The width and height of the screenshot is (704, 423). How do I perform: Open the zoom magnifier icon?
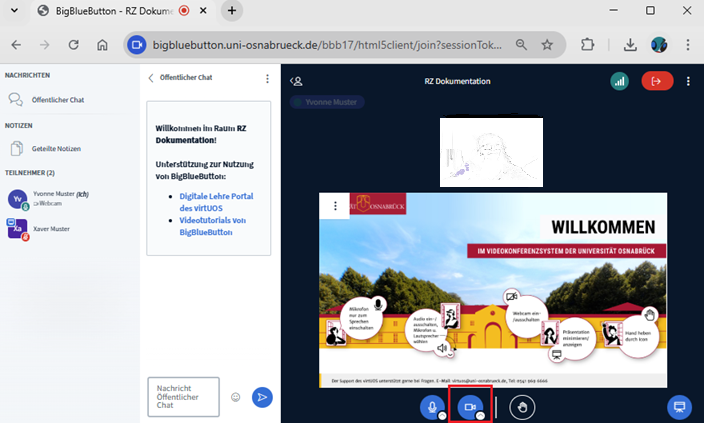coord(521,45)
